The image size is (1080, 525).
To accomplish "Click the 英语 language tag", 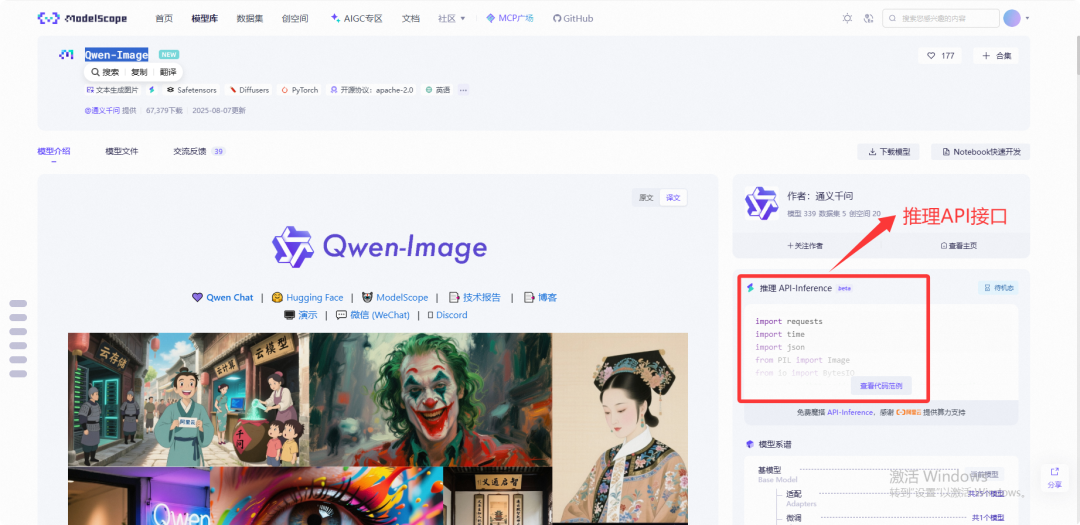I will [x=438, y=90].
